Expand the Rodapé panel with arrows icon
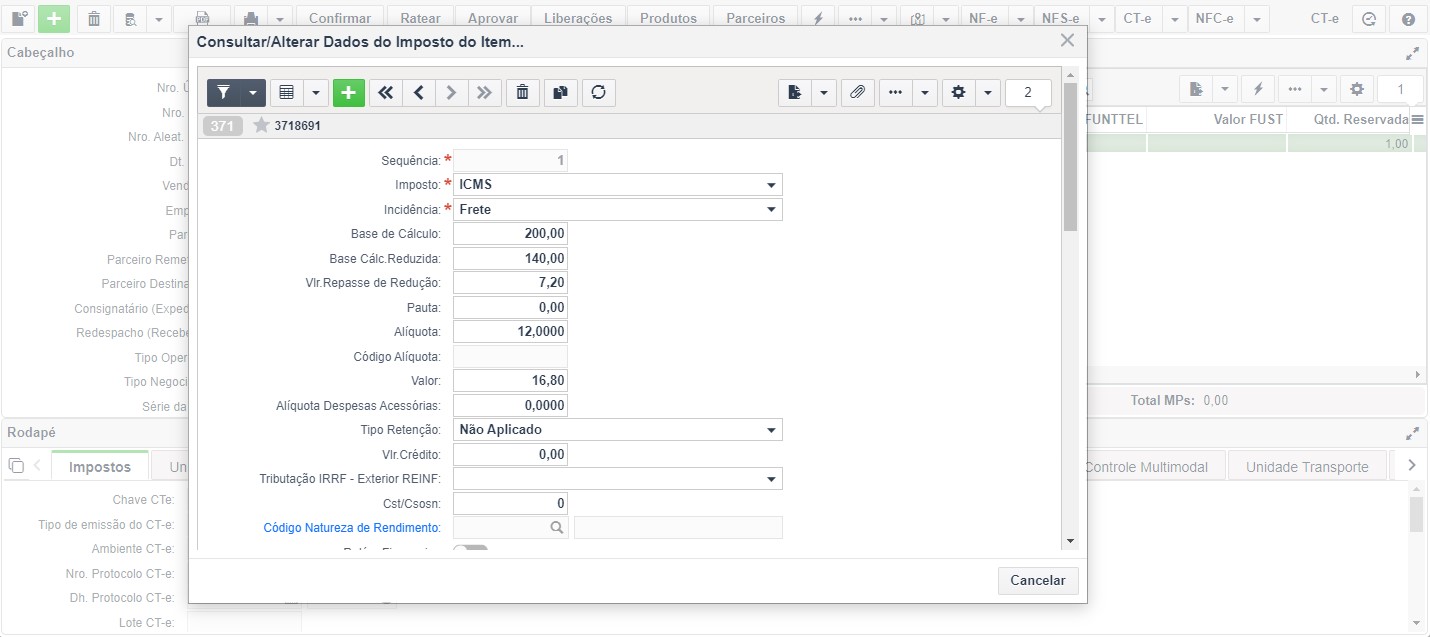1430x637 pixels. [1412, 433]
